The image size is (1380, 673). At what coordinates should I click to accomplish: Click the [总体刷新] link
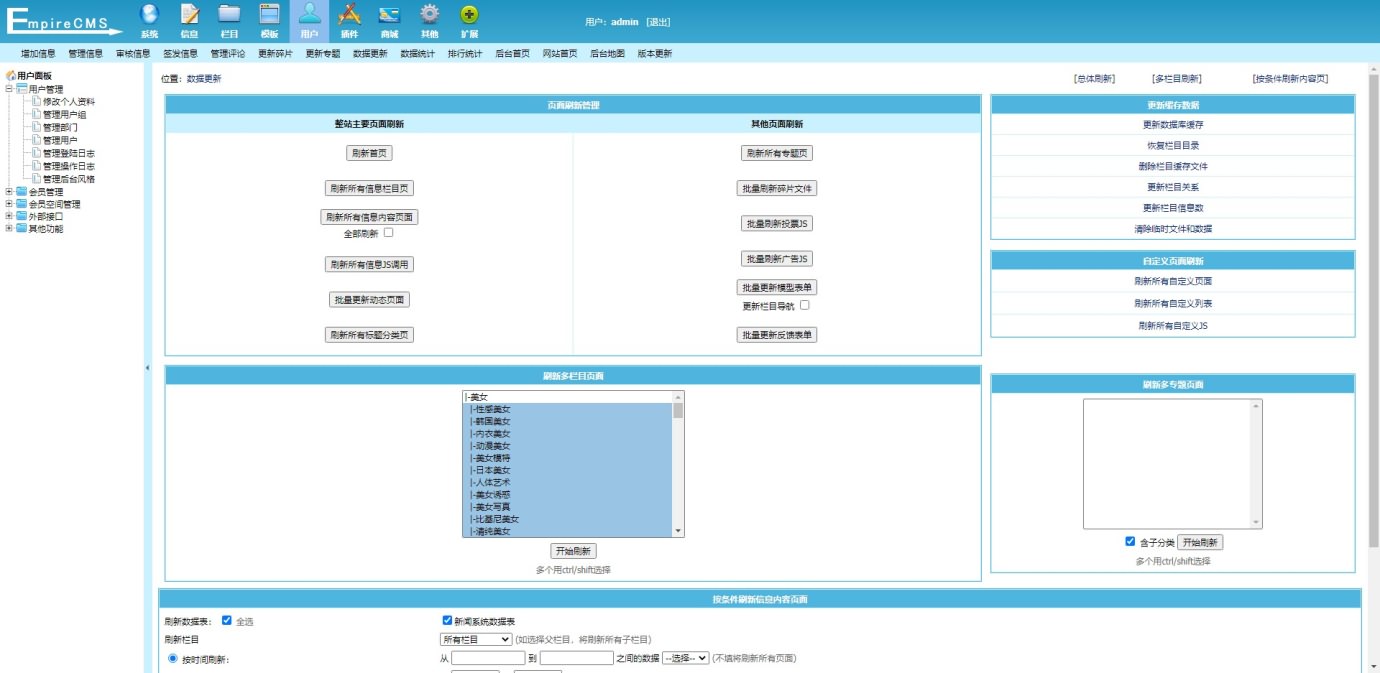coord(1094,78)
